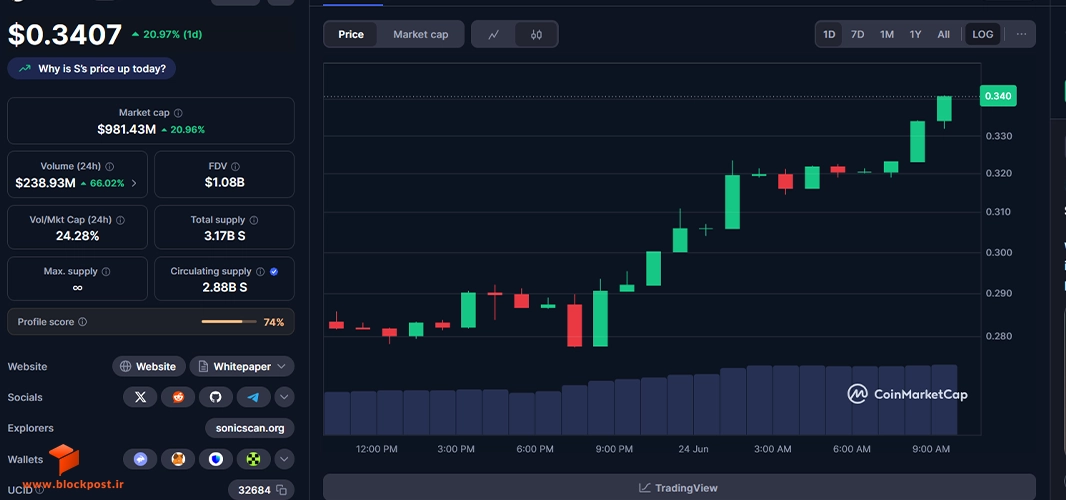Click the MetaMask fox wallet icon
This screenshot has width=1066, height=500.
(x=178, y=459)
